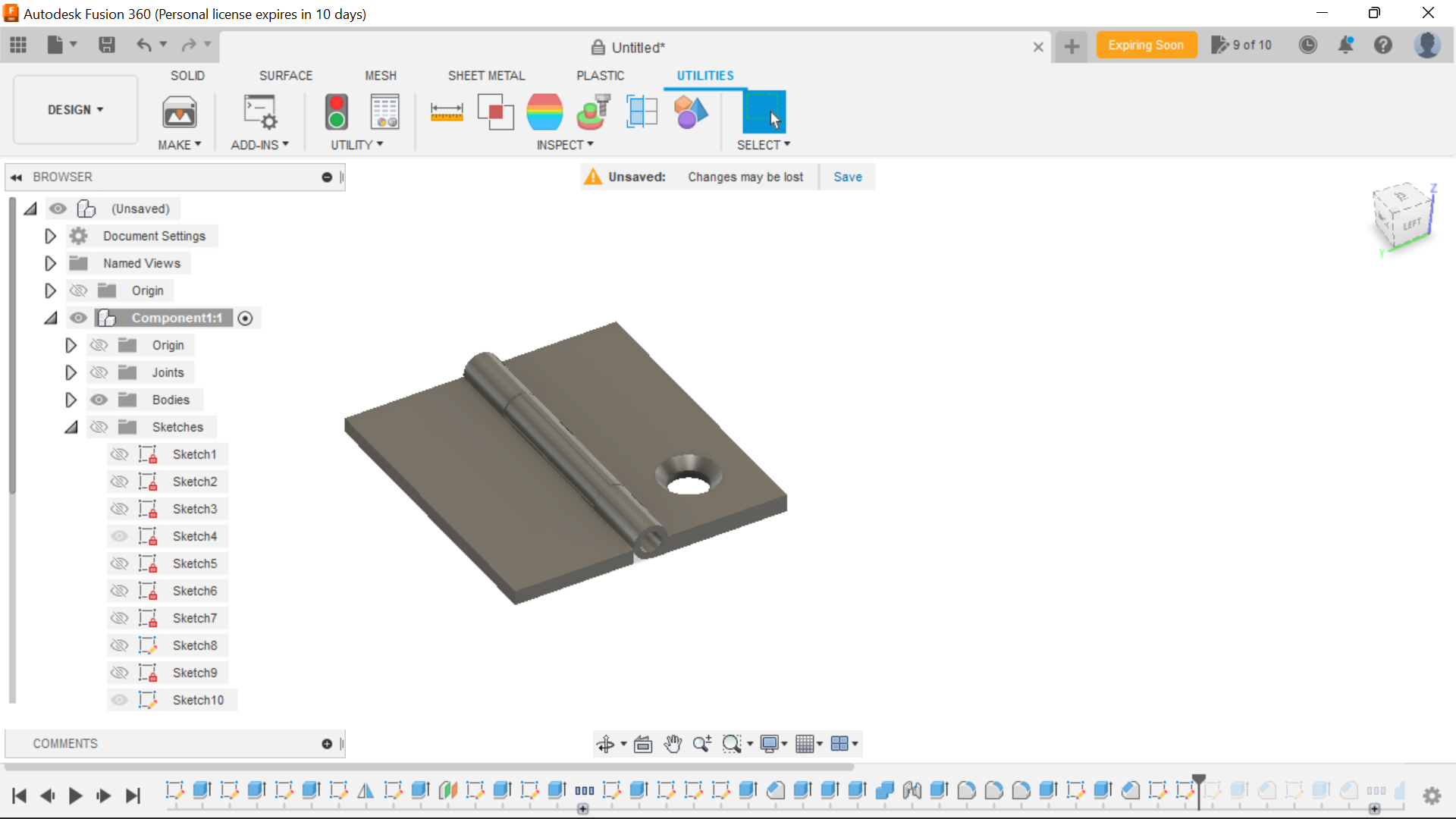This screenshot has width=1456, height=819.
Task: Select the Measure tool
Action: pos(447,111)
